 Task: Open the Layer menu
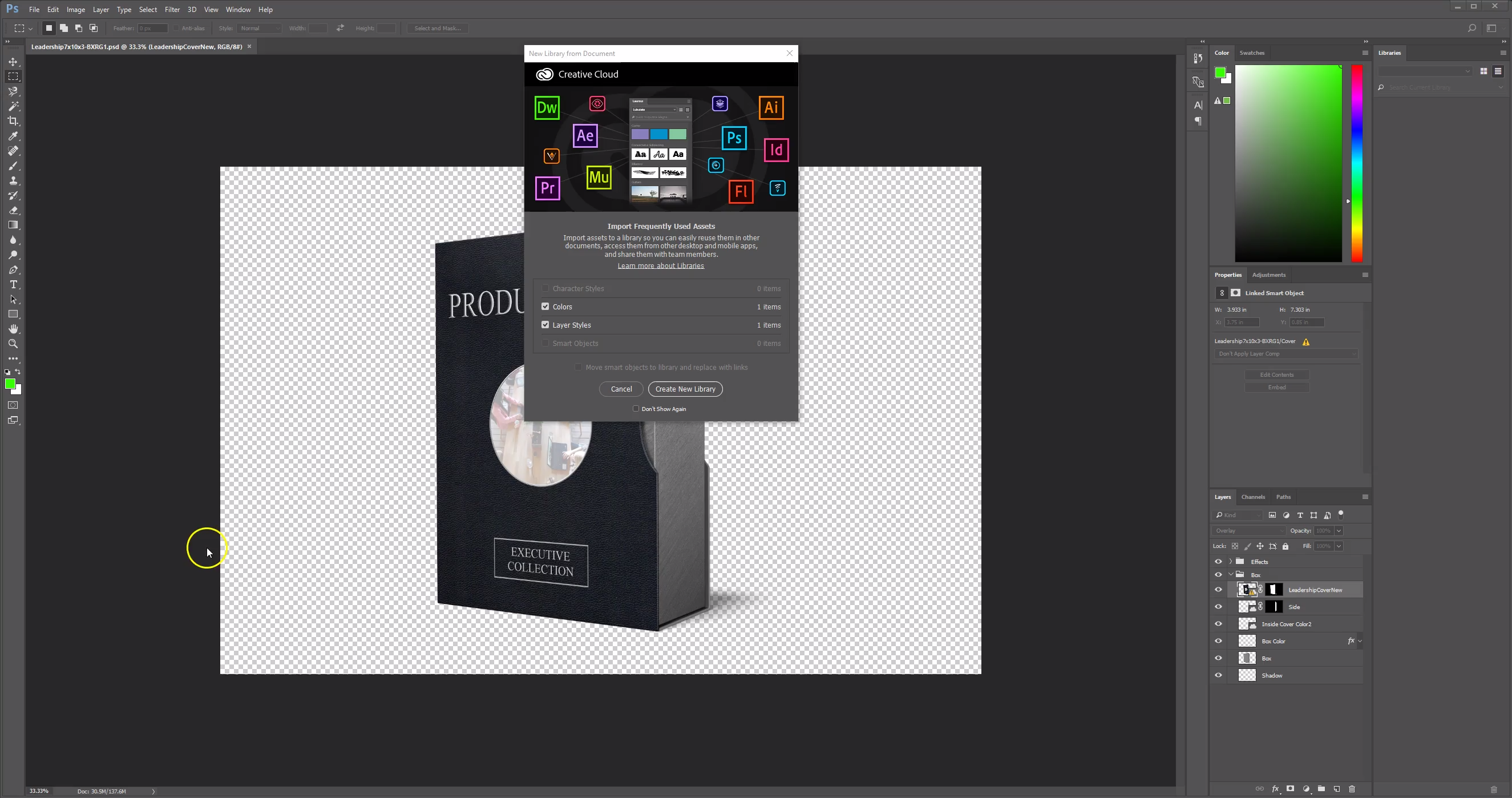pos(101,9)
